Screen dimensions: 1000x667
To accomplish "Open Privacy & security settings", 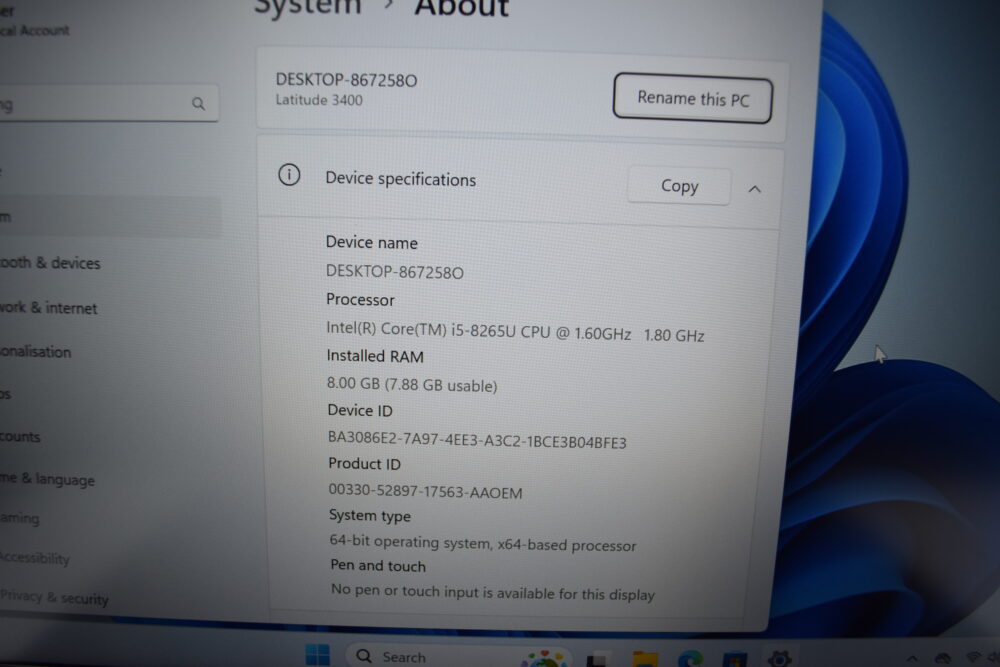I will (x=54, y=597).
